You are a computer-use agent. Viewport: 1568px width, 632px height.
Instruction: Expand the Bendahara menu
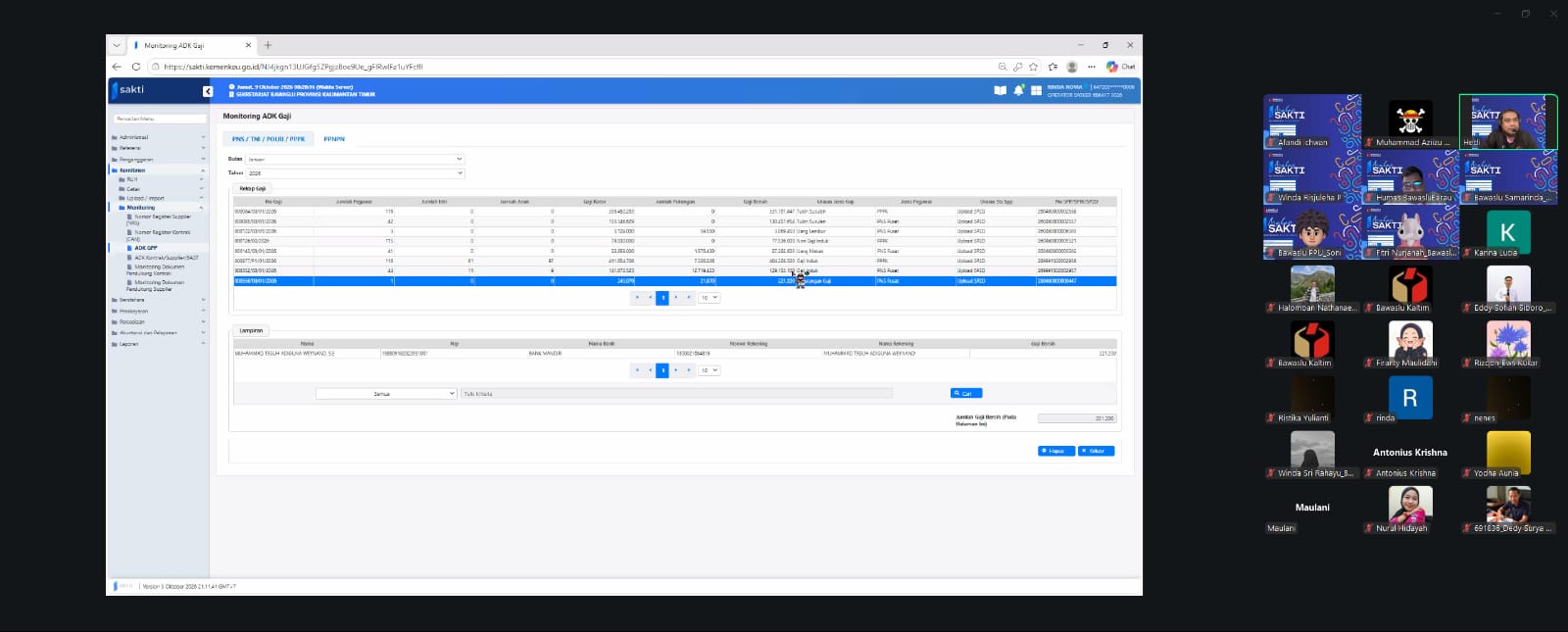(x=158, y=300)
